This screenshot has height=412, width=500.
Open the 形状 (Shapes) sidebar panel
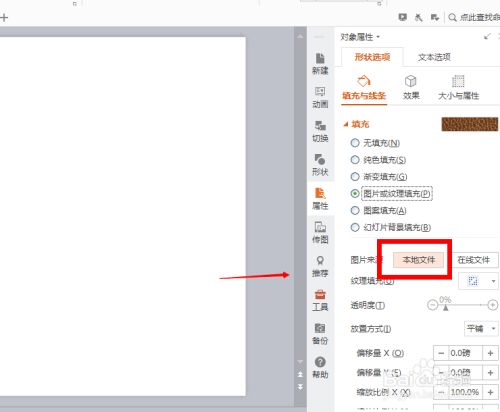click(320, 165)
